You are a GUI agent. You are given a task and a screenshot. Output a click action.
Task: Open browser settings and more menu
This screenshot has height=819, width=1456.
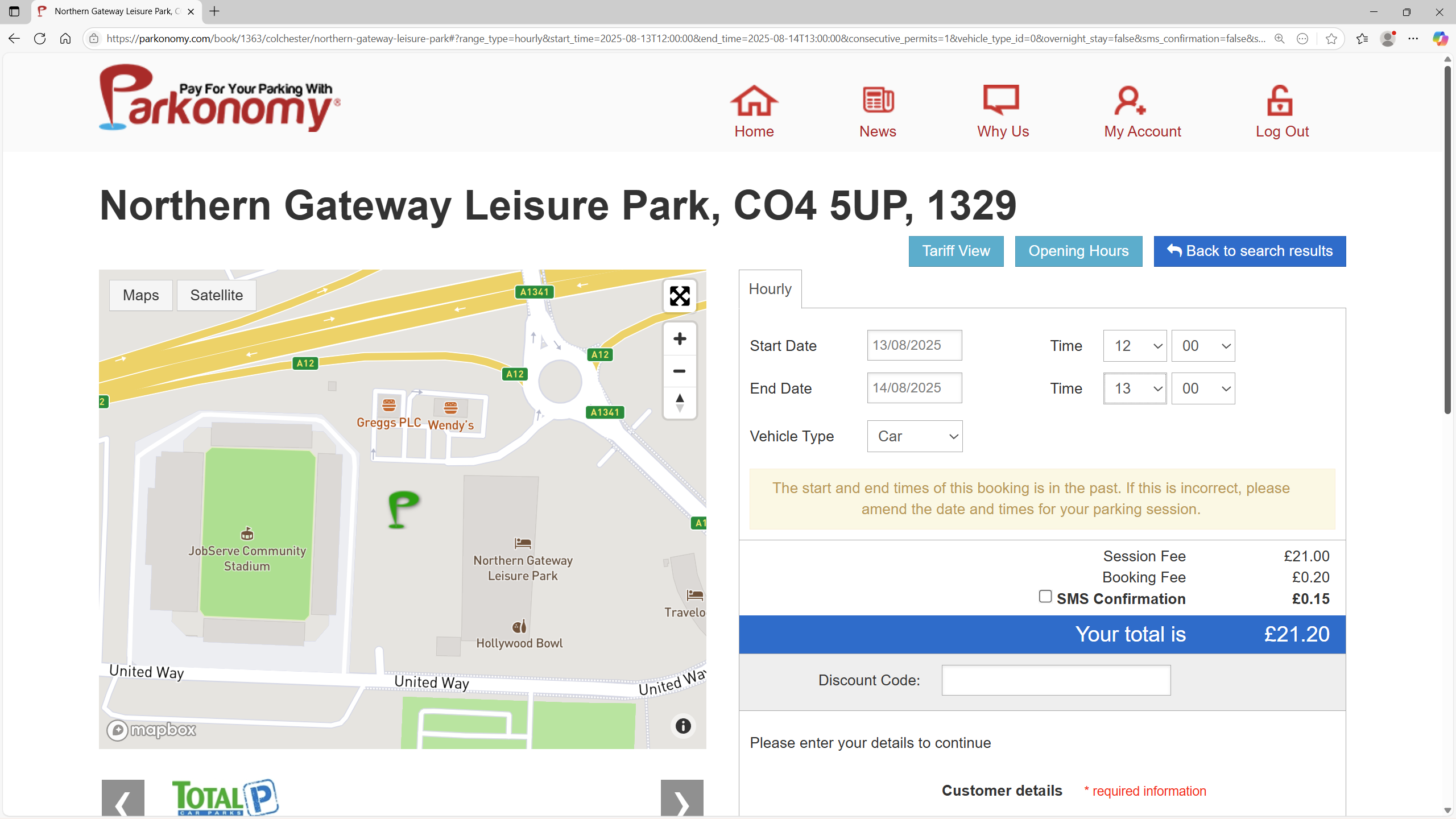[1413, 39]
